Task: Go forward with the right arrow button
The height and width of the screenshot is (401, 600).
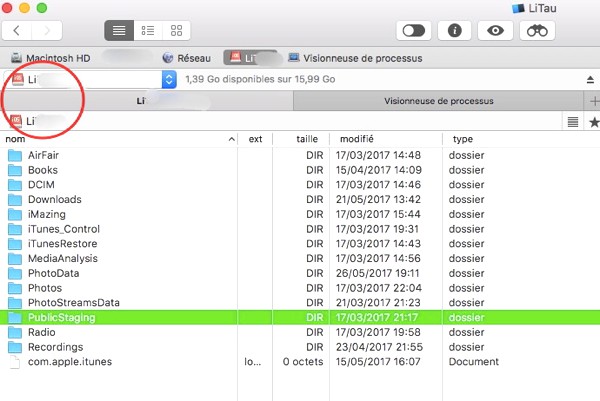Action: pyautogui.click(x=49, y=31)
